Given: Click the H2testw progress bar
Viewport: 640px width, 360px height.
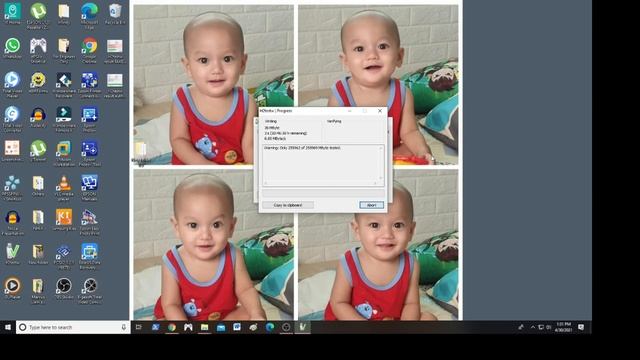Looking at the screenshot, I should click(x=323, y=193).
